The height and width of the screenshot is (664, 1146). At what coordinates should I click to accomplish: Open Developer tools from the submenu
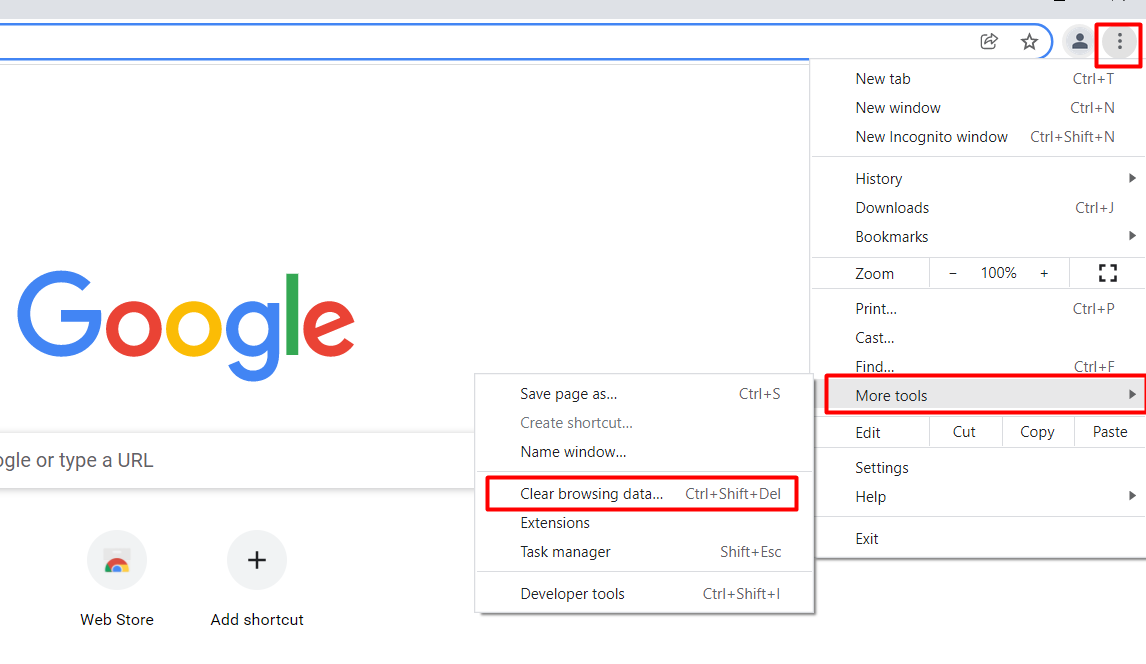645,594
